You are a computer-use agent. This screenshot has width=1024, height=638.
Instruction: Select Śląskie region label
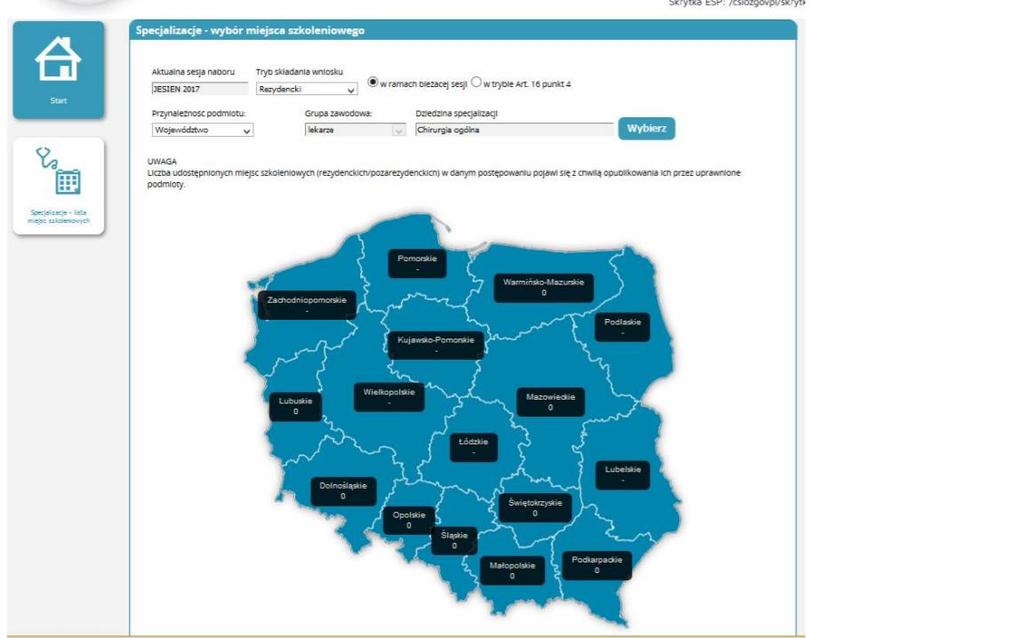(x=454, y=541)
